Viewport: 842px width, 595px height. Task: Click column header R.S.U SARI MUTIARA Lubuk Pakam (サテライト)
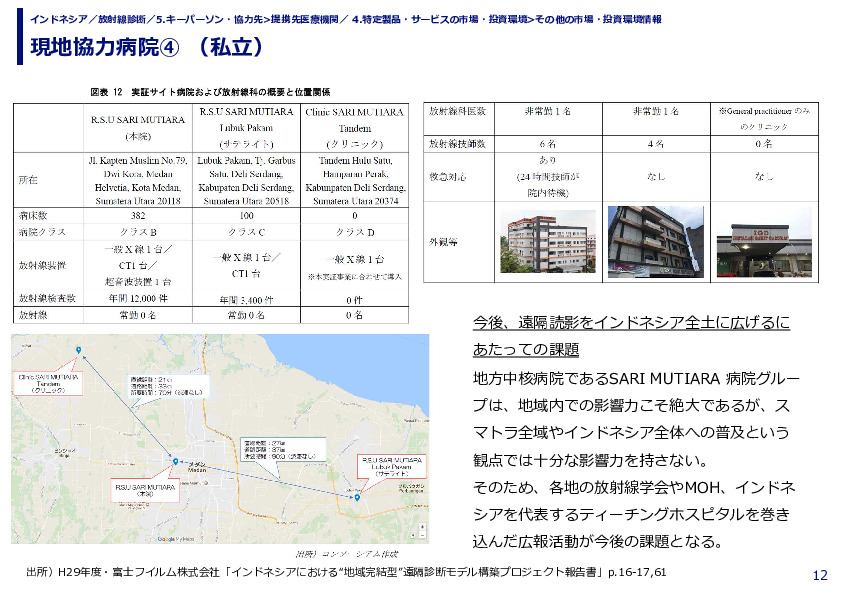246,128
